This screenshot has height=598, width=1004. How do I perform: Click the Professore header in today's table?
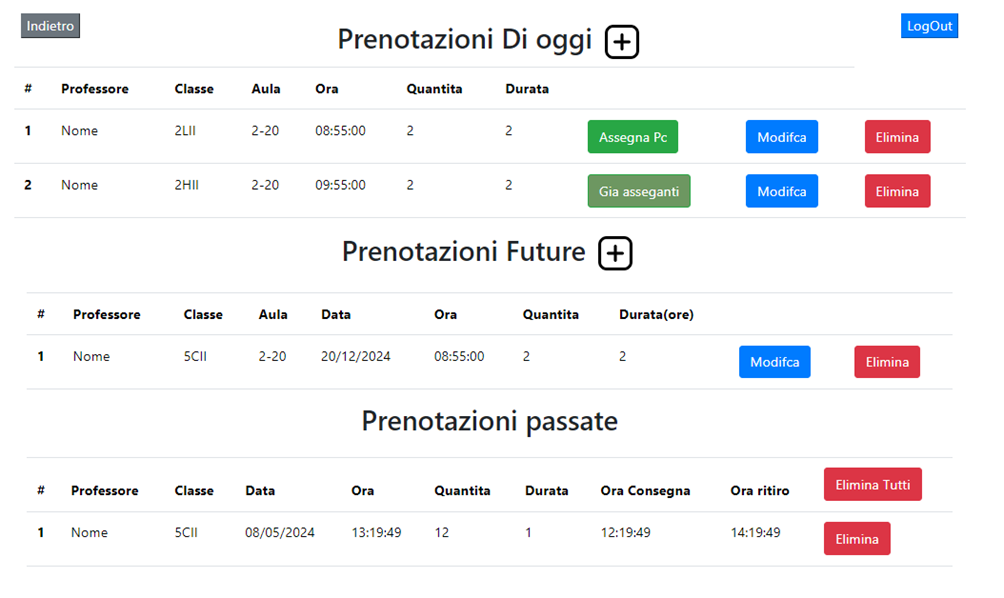pos(94,89)
